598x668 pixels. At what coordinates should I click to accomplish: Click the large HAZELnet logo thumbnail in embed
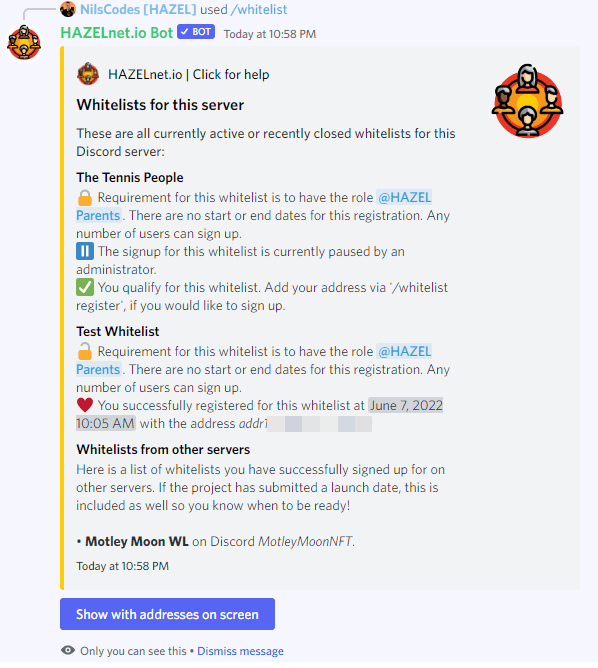[527, 101]
